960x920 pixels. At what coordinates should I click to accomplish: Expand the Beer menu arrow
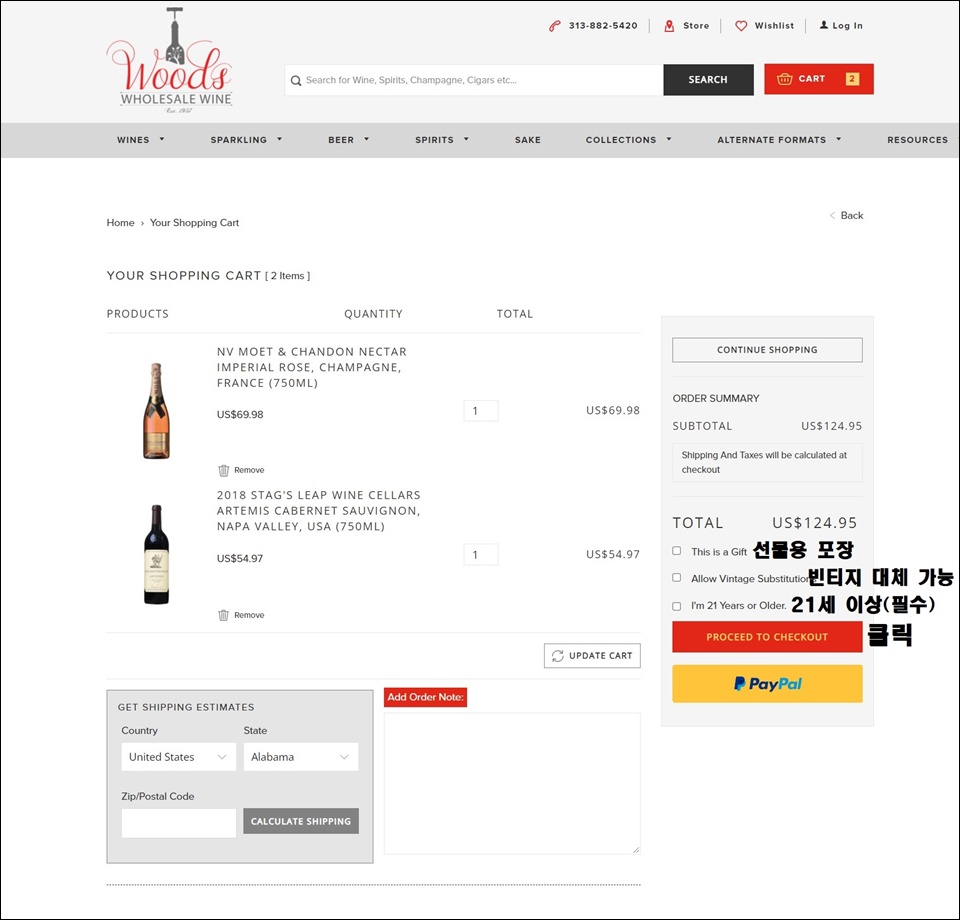point(367,140)
